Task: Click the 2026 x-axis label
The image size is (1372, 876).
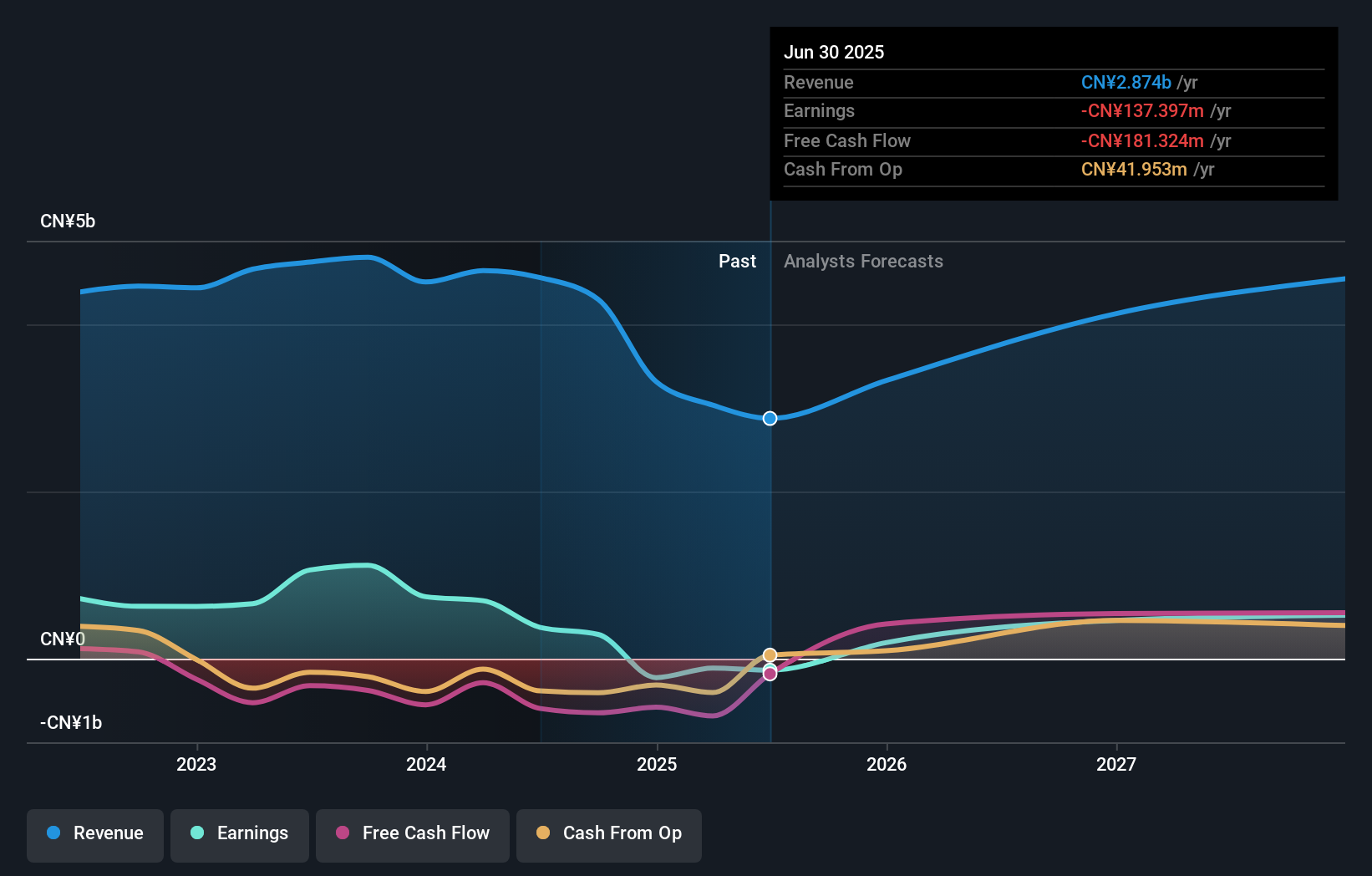Action: pos(887,764)
